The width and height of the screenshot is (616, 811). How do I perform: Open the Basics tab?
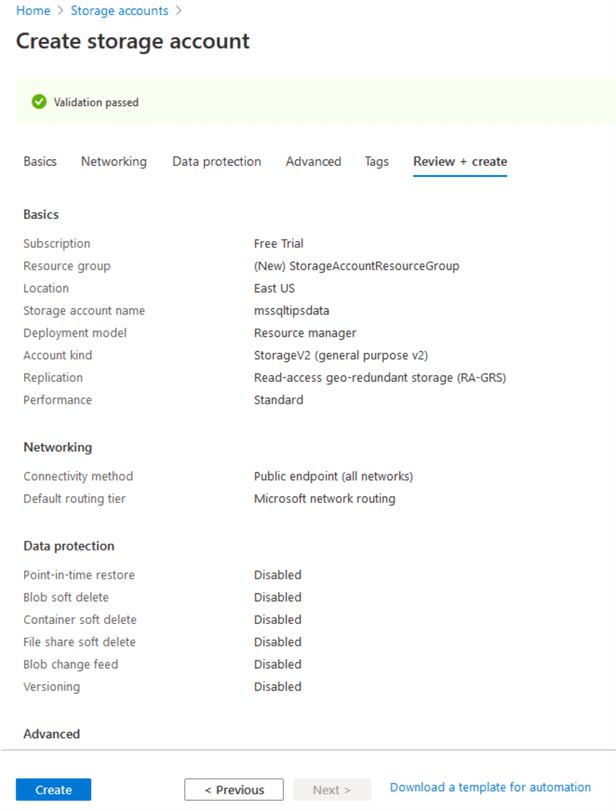click(40, 161)
